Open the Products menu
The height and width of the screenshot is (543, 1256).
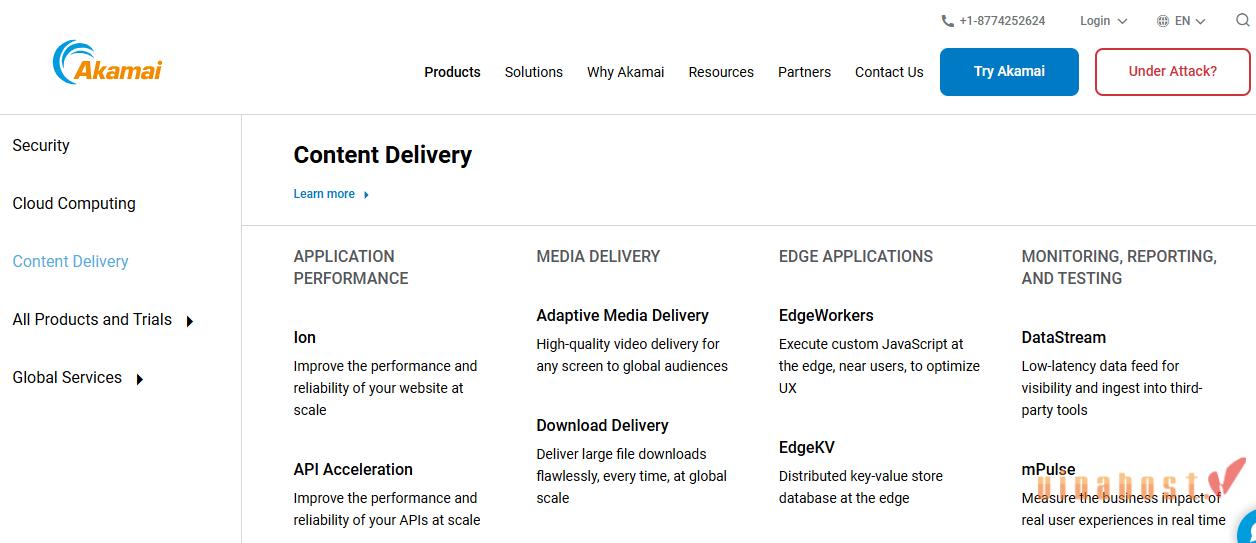[x=452, y=72]
